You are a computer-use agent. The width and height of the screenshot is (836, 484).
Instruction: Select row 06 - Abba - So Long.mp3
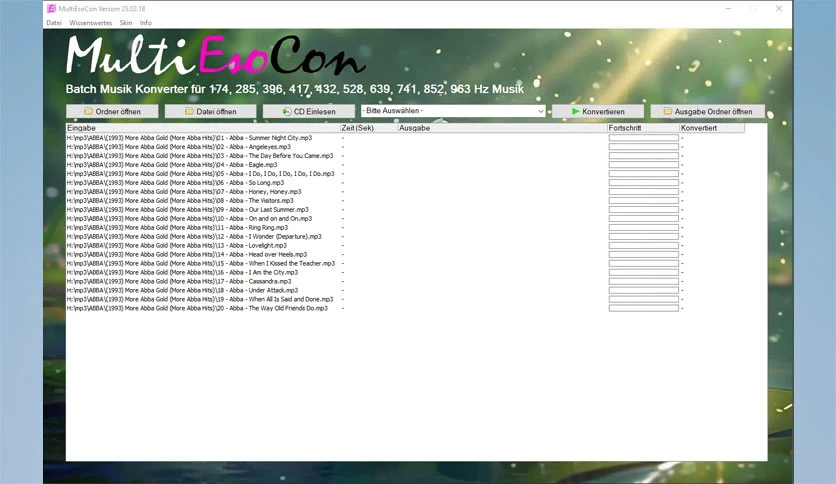(175, 182)
